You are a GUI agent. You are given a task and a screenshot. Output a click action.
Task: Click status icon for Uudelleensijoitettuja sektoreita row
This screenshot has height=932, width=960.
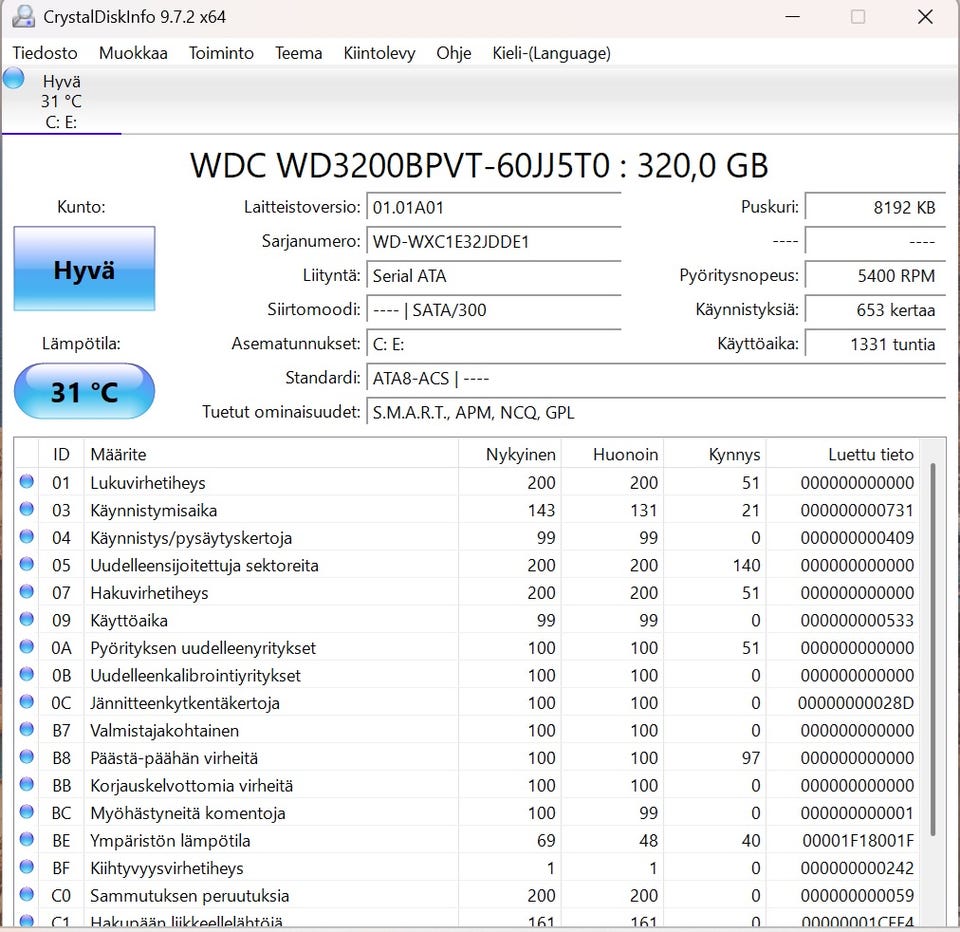coord(27,565)
